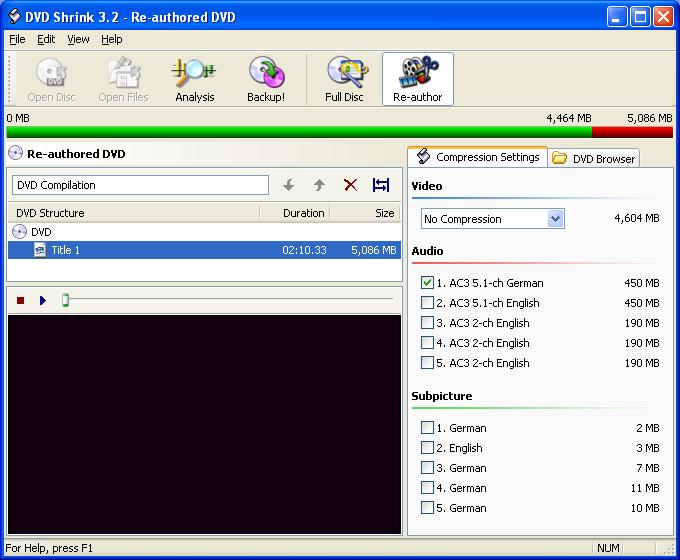Click the DVD Structure column header

point(134,213)
